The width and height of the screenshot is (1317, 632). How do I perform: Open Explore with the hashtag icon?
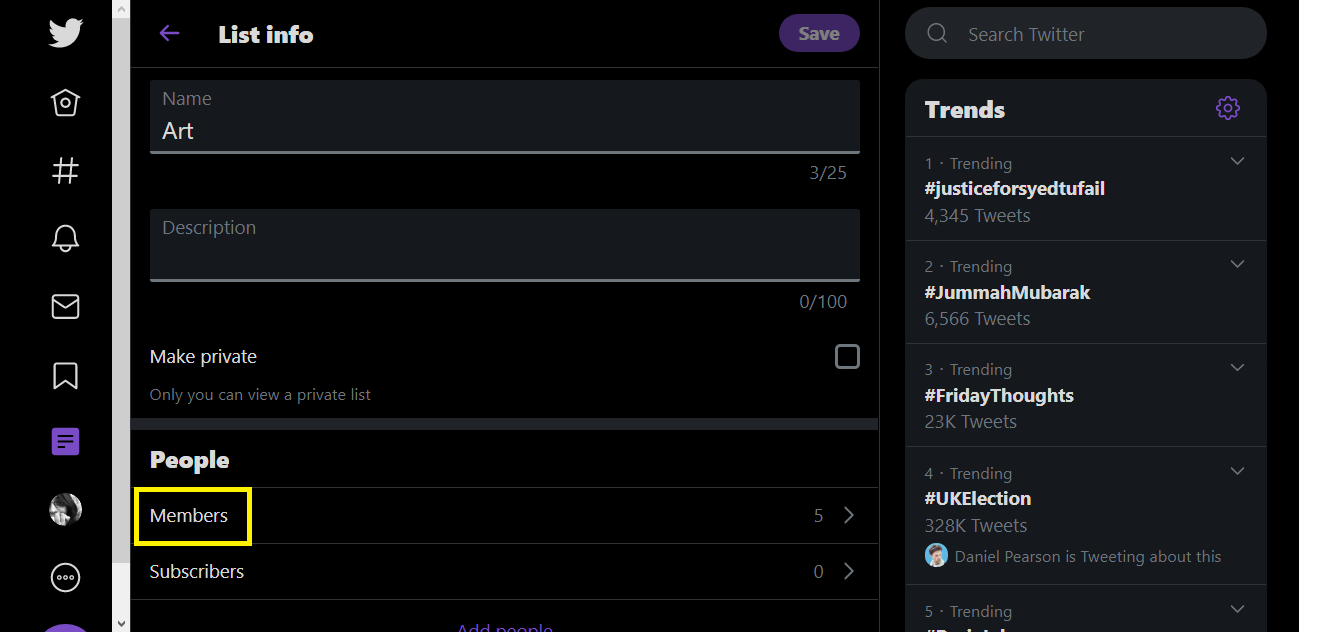pyautogui.click(x=65, y=171)
